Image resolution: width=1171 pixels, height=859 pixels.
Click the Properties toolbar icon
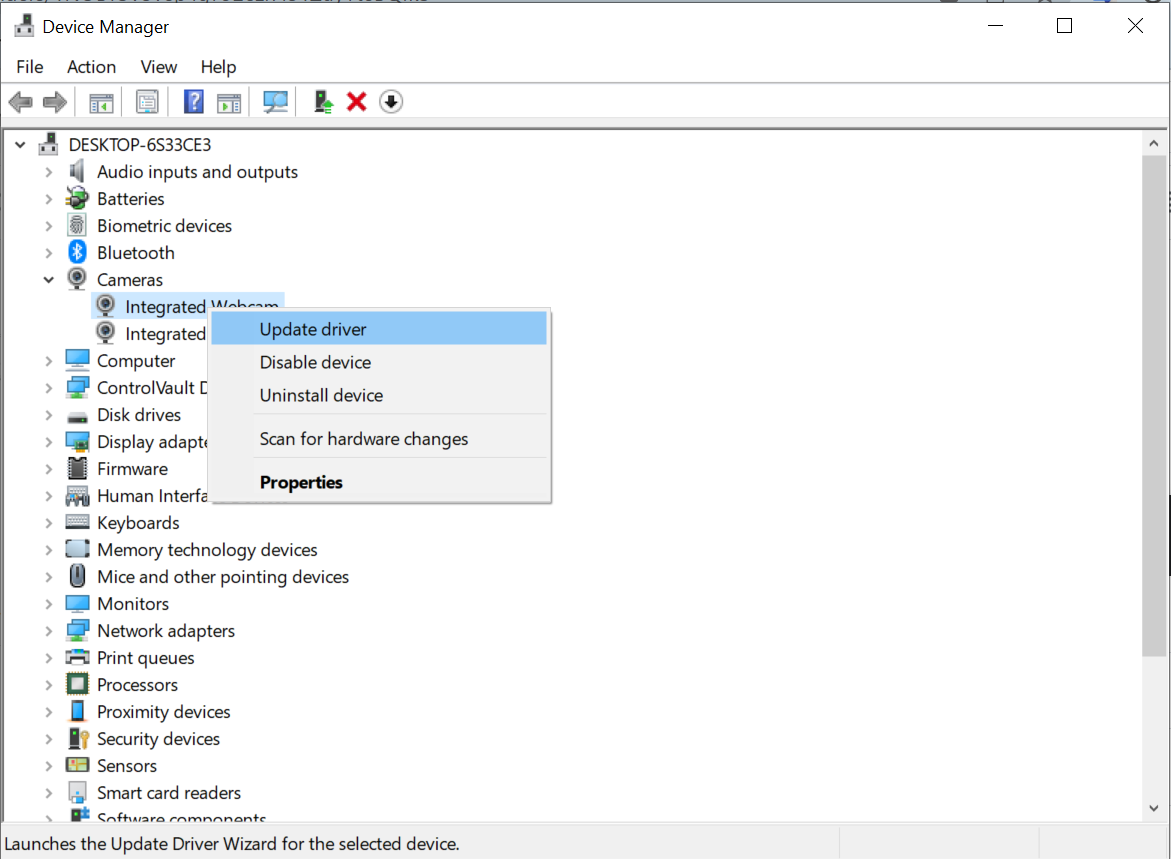(147, 102)
